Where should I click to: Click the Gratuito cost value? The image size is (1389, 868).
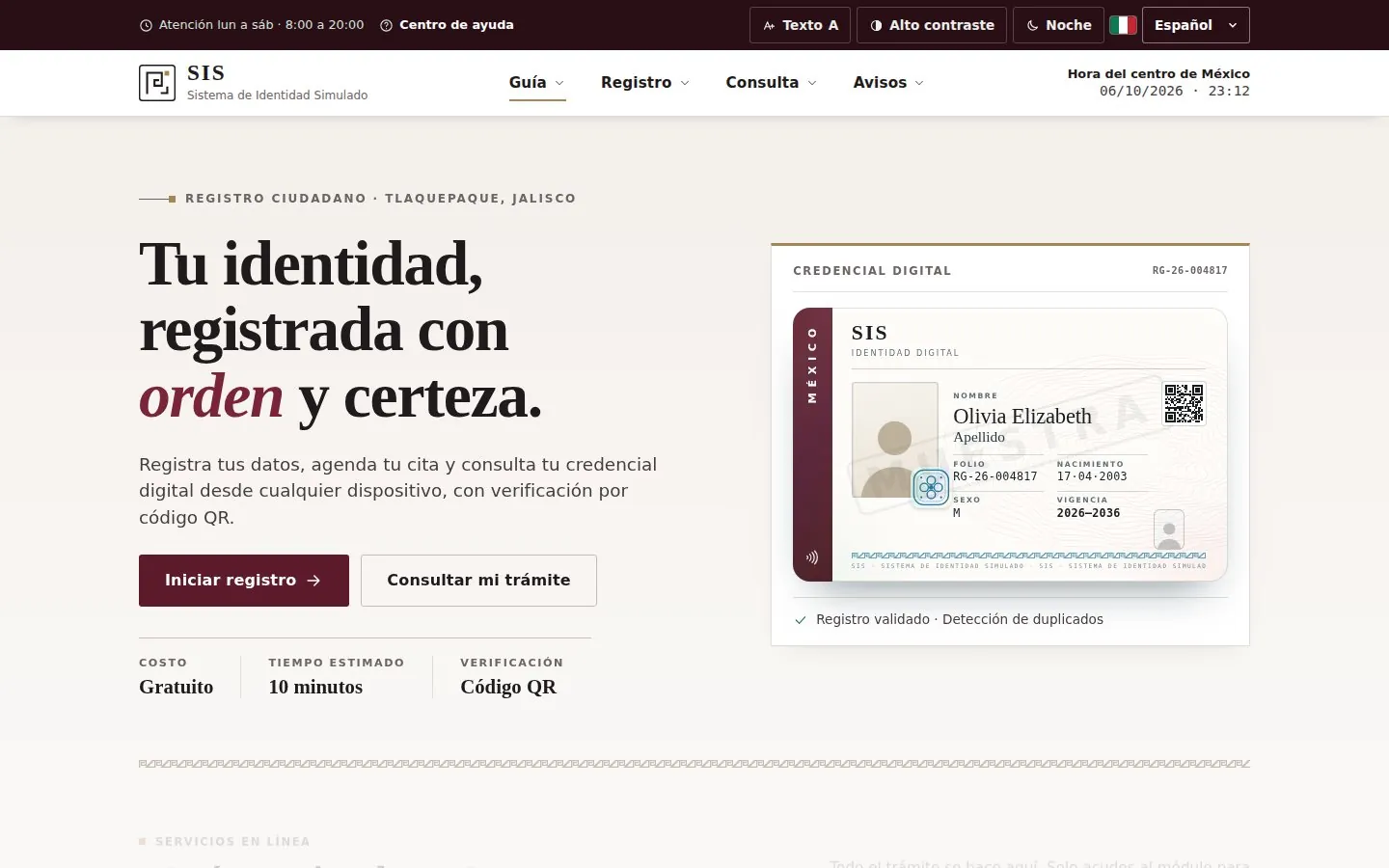click(x=176, y=687)
